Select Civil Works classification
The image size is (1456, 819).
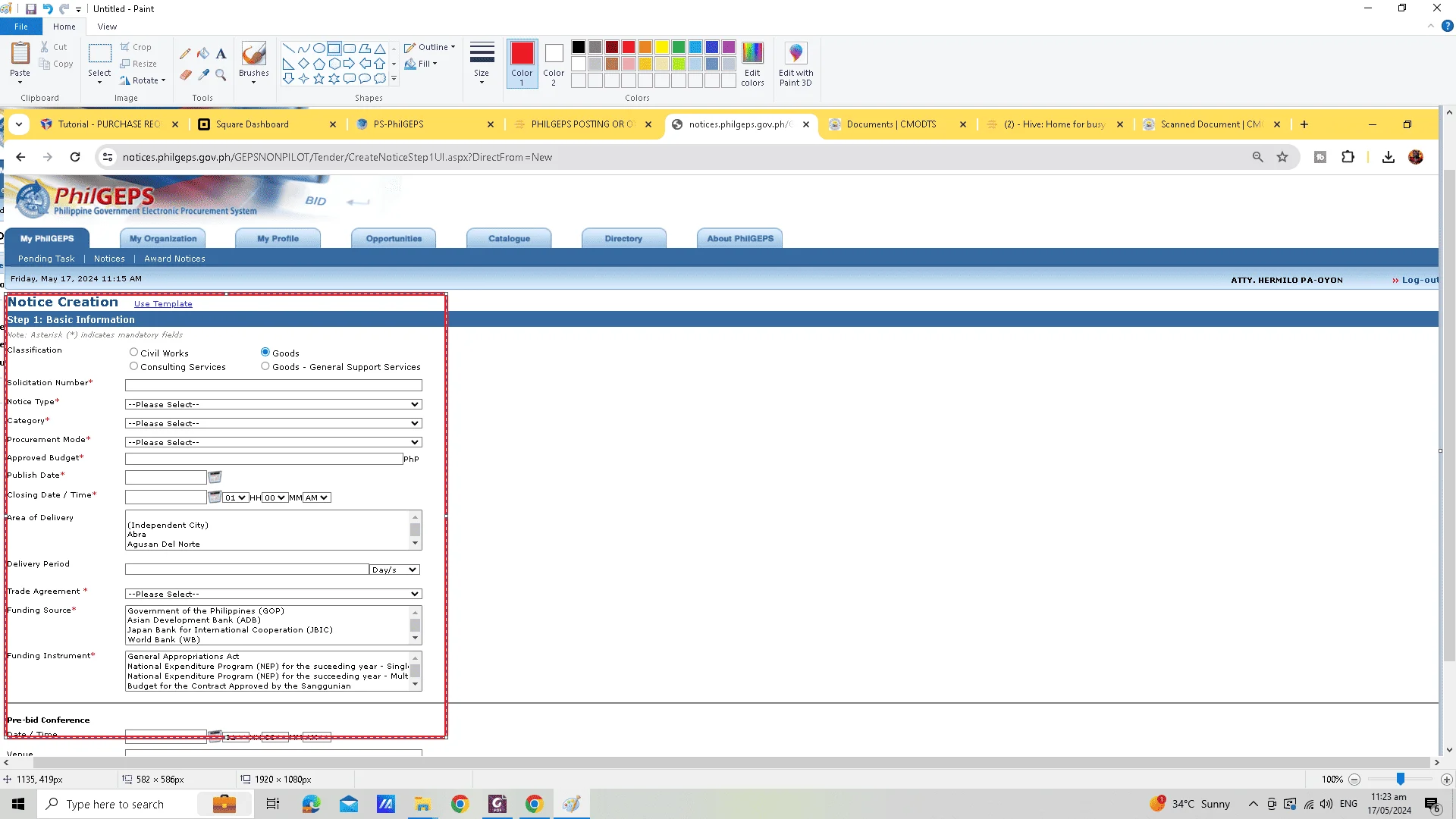134,352
